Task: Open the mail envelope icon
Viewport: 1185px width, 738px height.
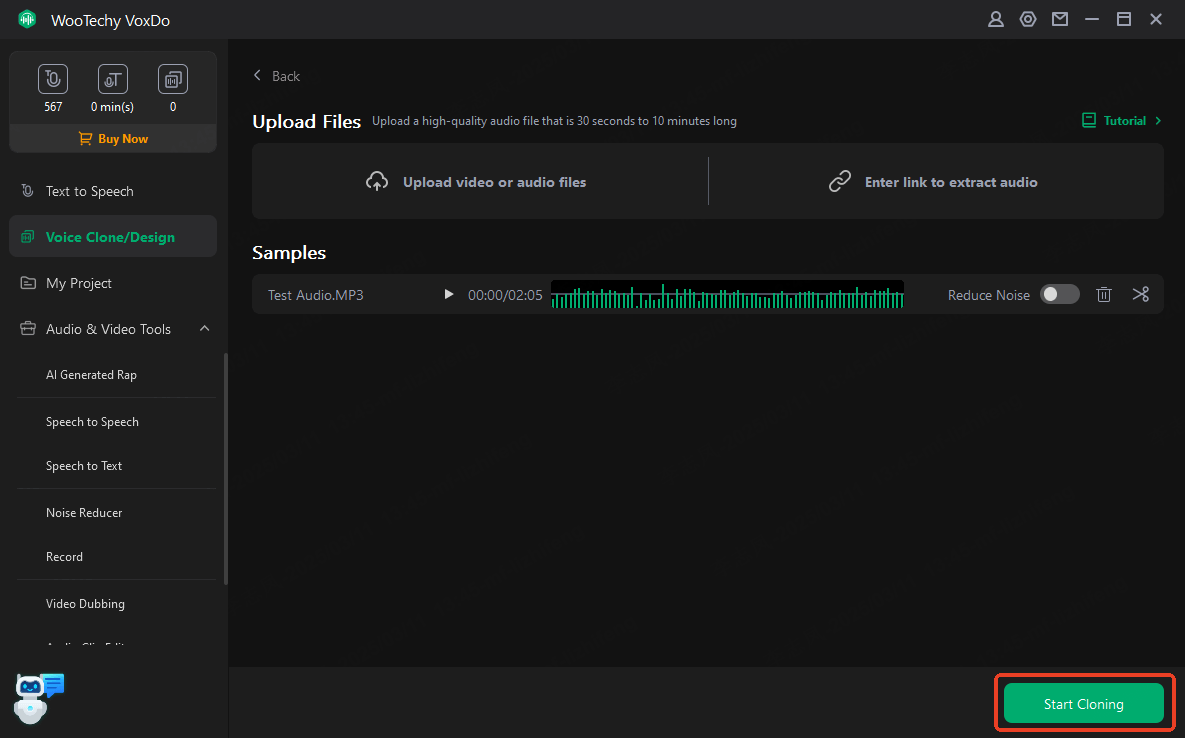Action: [x=1059, y=19]
